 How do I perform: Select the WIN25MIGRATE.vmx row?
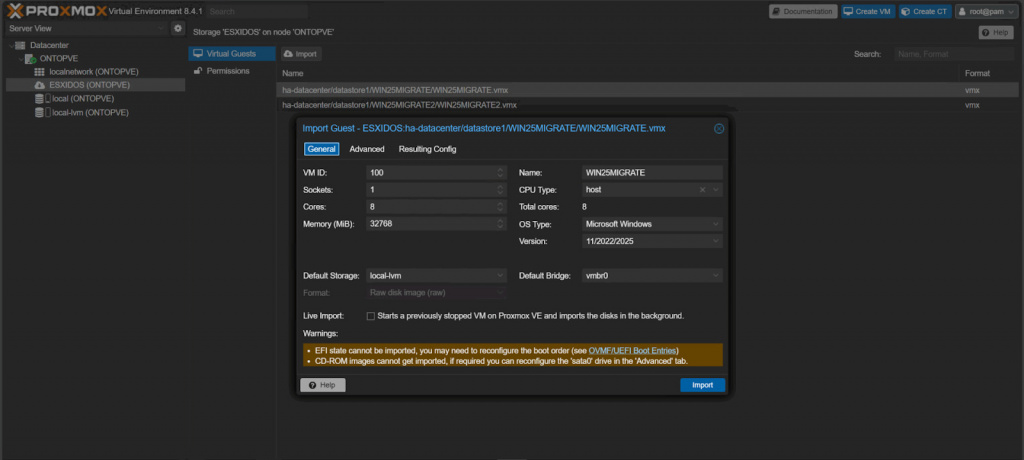pyautogui.click(x=648, y=90)
